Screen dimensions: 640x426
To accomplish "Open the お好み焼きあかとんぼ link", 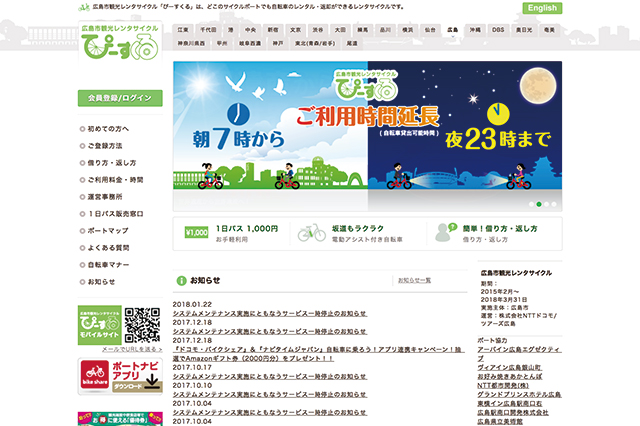I will click(x=510, y=377).
